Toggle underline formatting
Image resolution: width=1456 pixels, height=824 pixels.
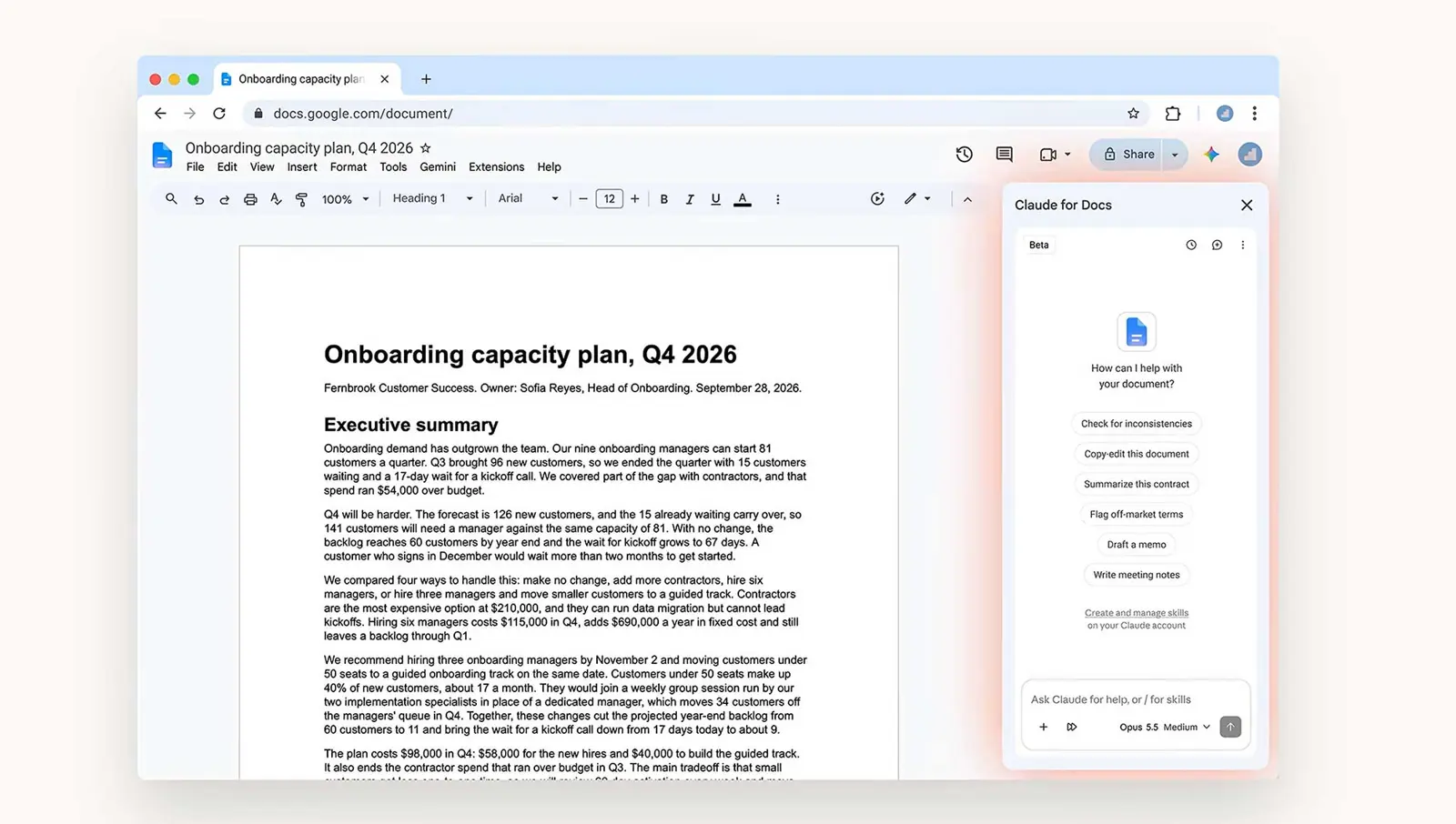[x=715, y=199]
